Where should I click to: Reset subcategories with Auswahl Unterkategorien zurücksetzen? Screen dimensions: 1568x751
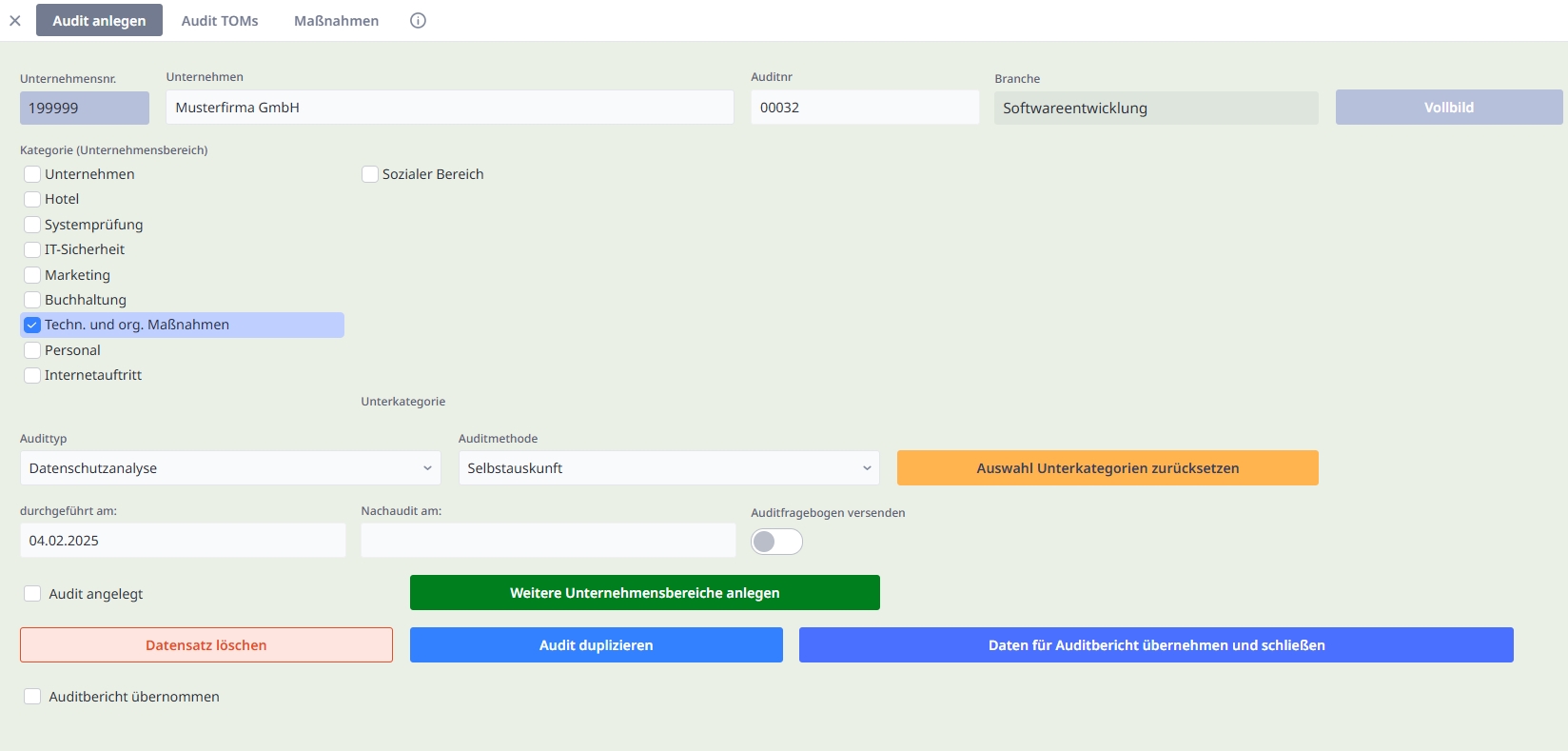pyautogui.click(x=1107, y=468)
